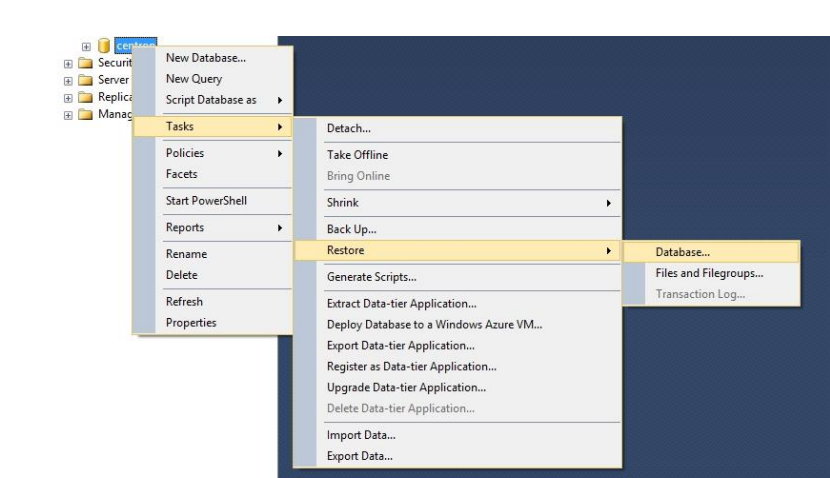Click the Server Objects folder icon
The image size is (830, 478).
(87, 80)
